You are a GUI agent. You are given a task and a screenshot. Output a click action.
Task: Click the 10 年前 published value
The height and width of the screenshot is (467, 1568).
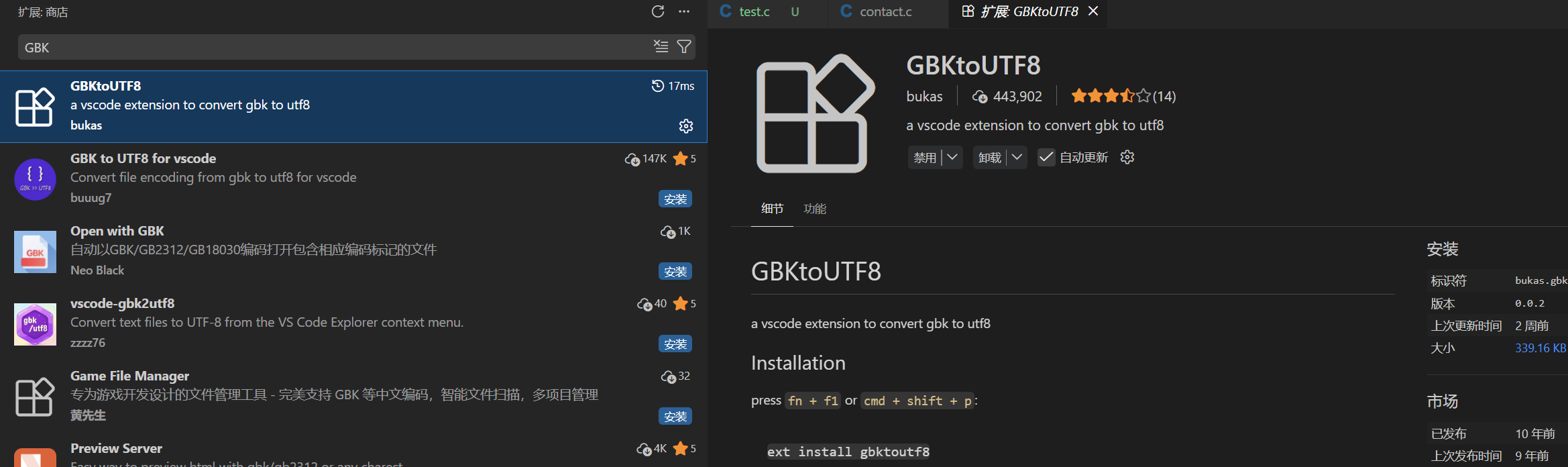pyautogui.click(x=1535, y=433)
